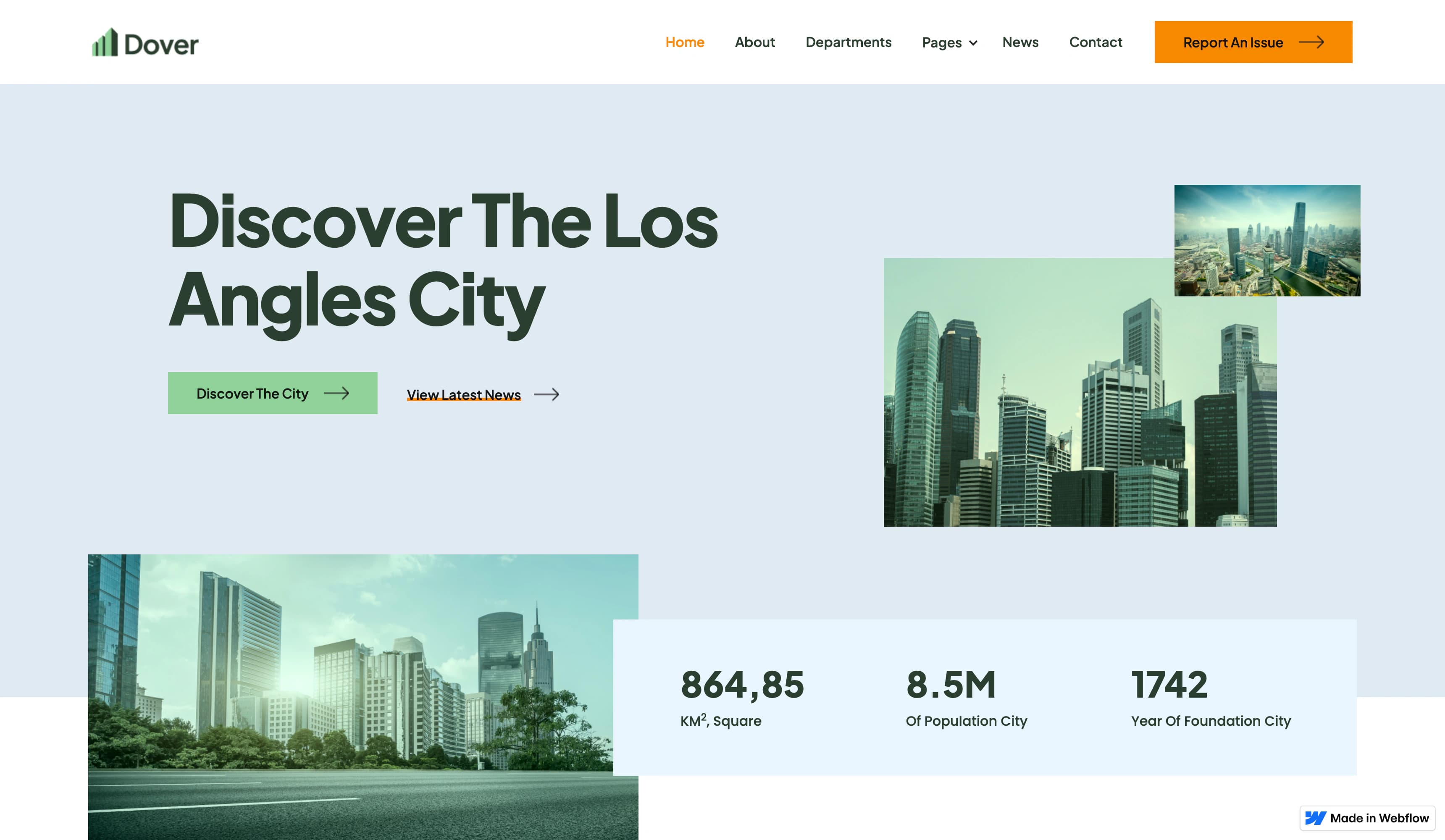Expand the Pages dropdown chevron

[x=973, y=43]
